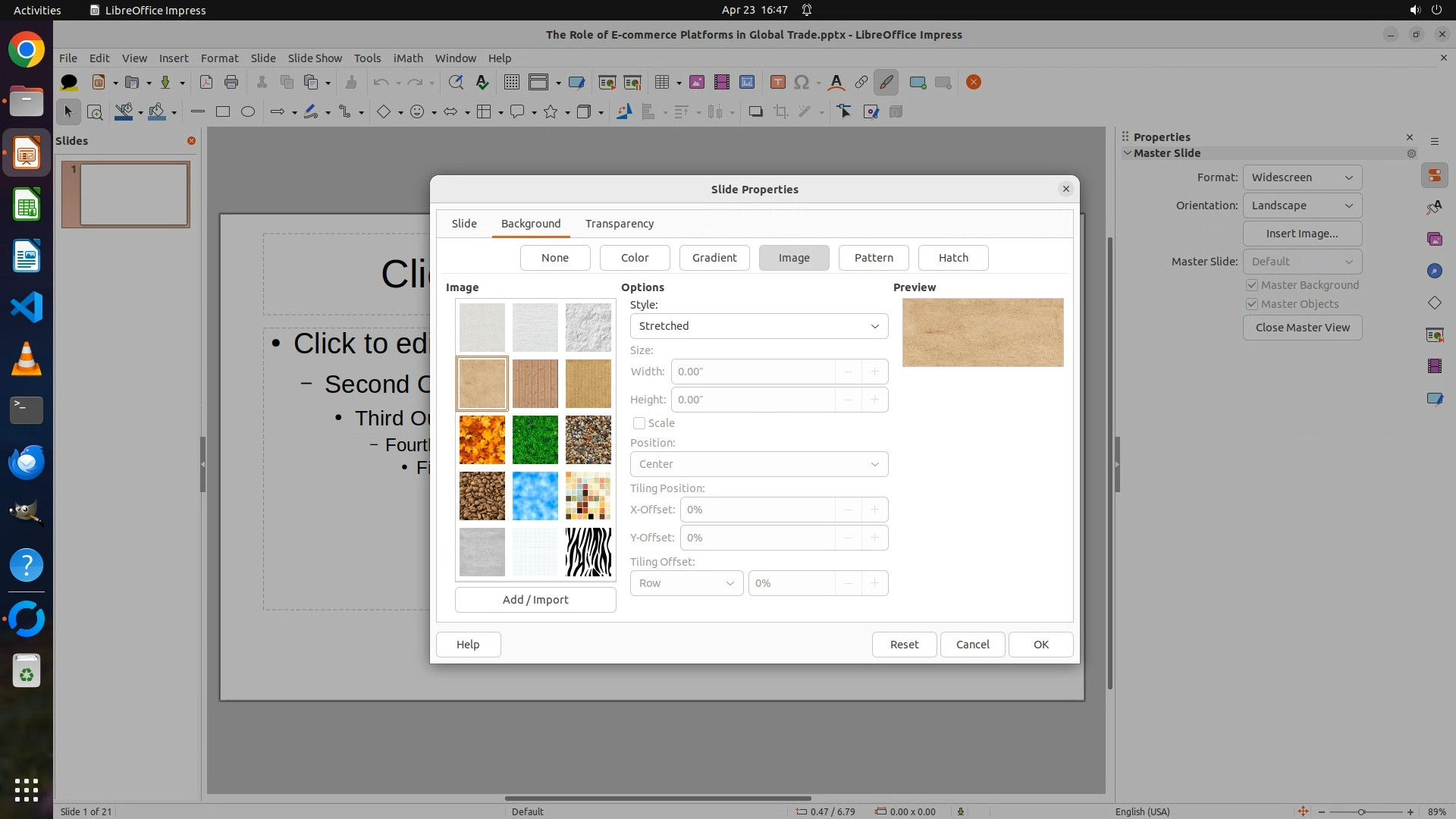
Task: Open the Orientation dropdown showing Landscape
Action: 1301,206
